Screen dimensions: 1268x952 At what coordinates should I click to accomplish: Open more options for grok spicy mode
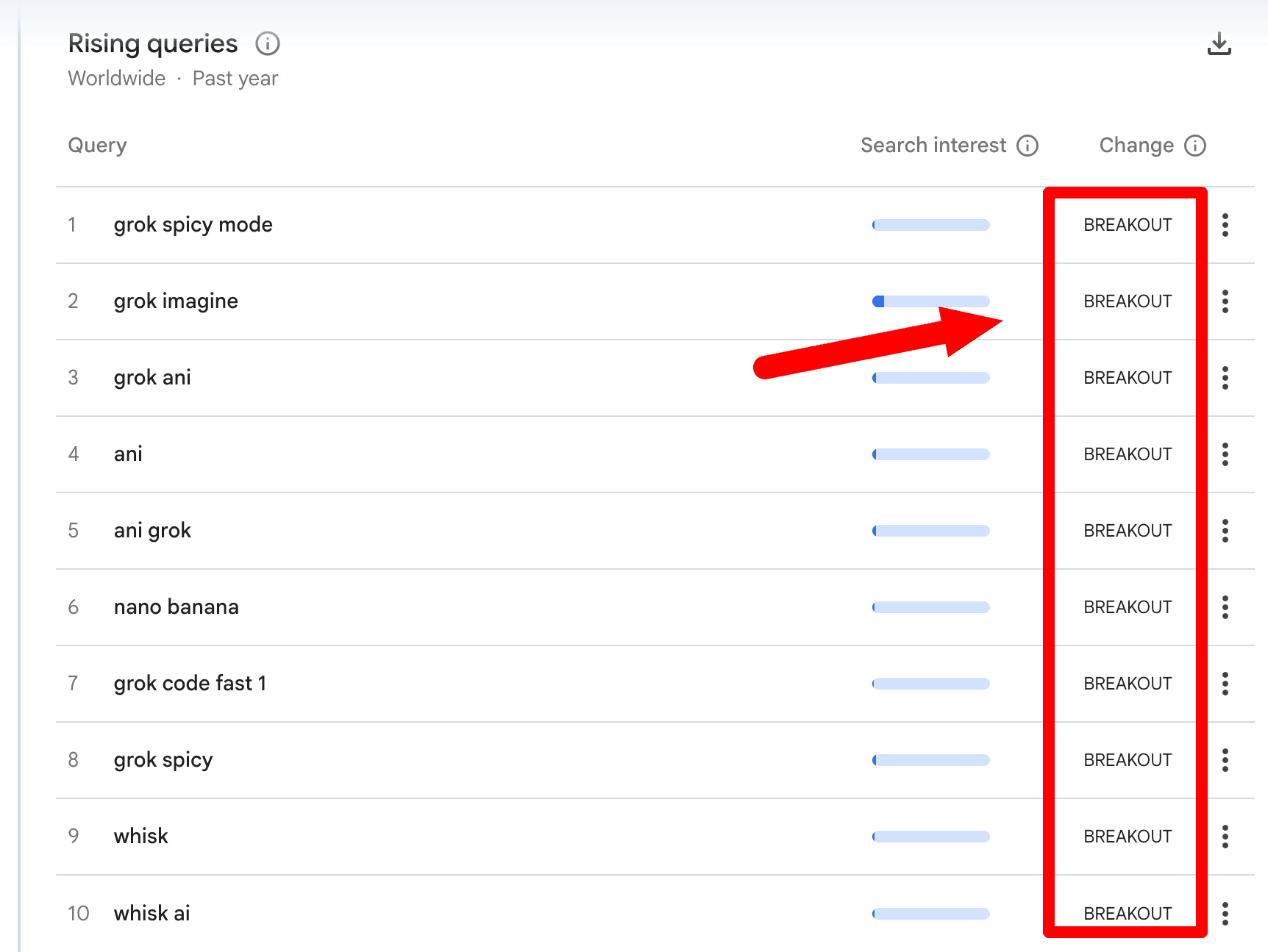1225,225
